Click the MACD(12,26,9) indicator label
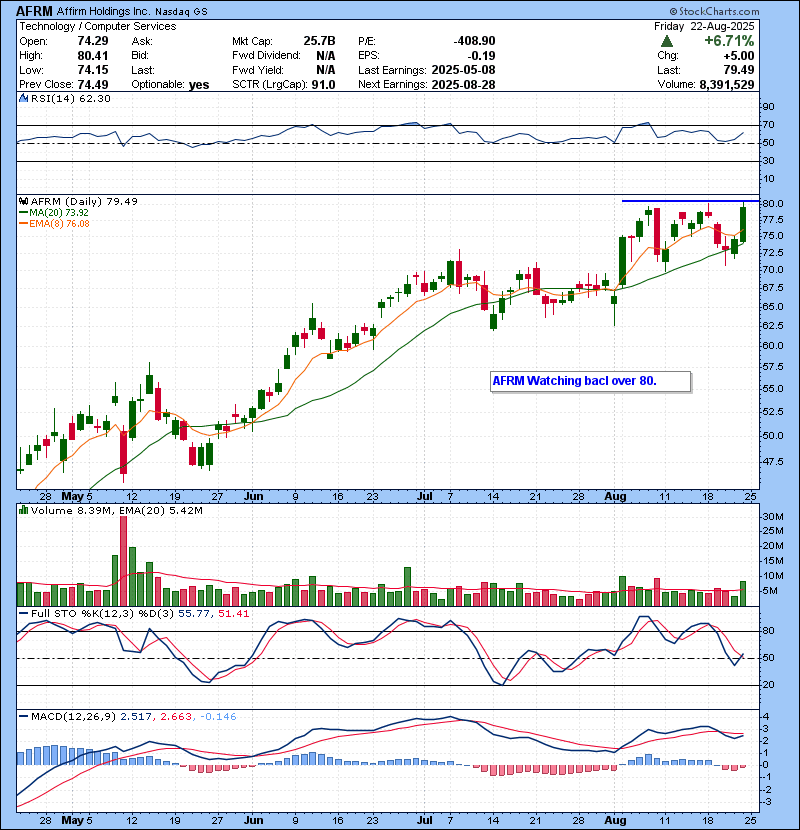The image size is (800, 830). tap(73, 717)
